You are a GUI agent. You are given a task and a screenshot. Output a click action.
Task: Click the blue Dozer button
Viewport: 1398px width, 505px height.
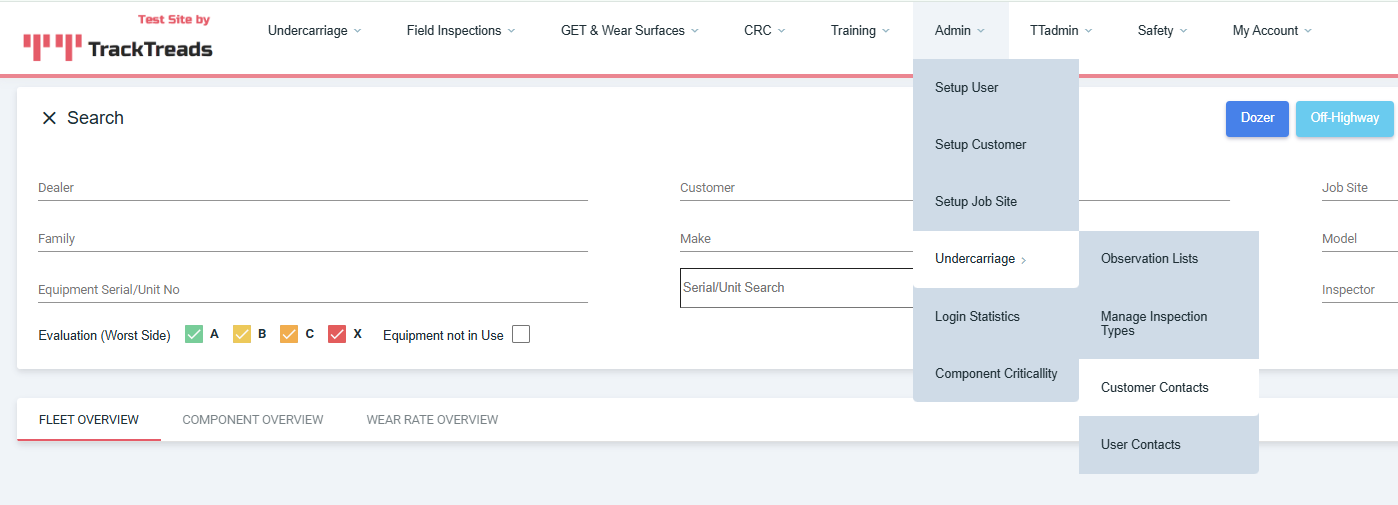[x=1257, y=118]
